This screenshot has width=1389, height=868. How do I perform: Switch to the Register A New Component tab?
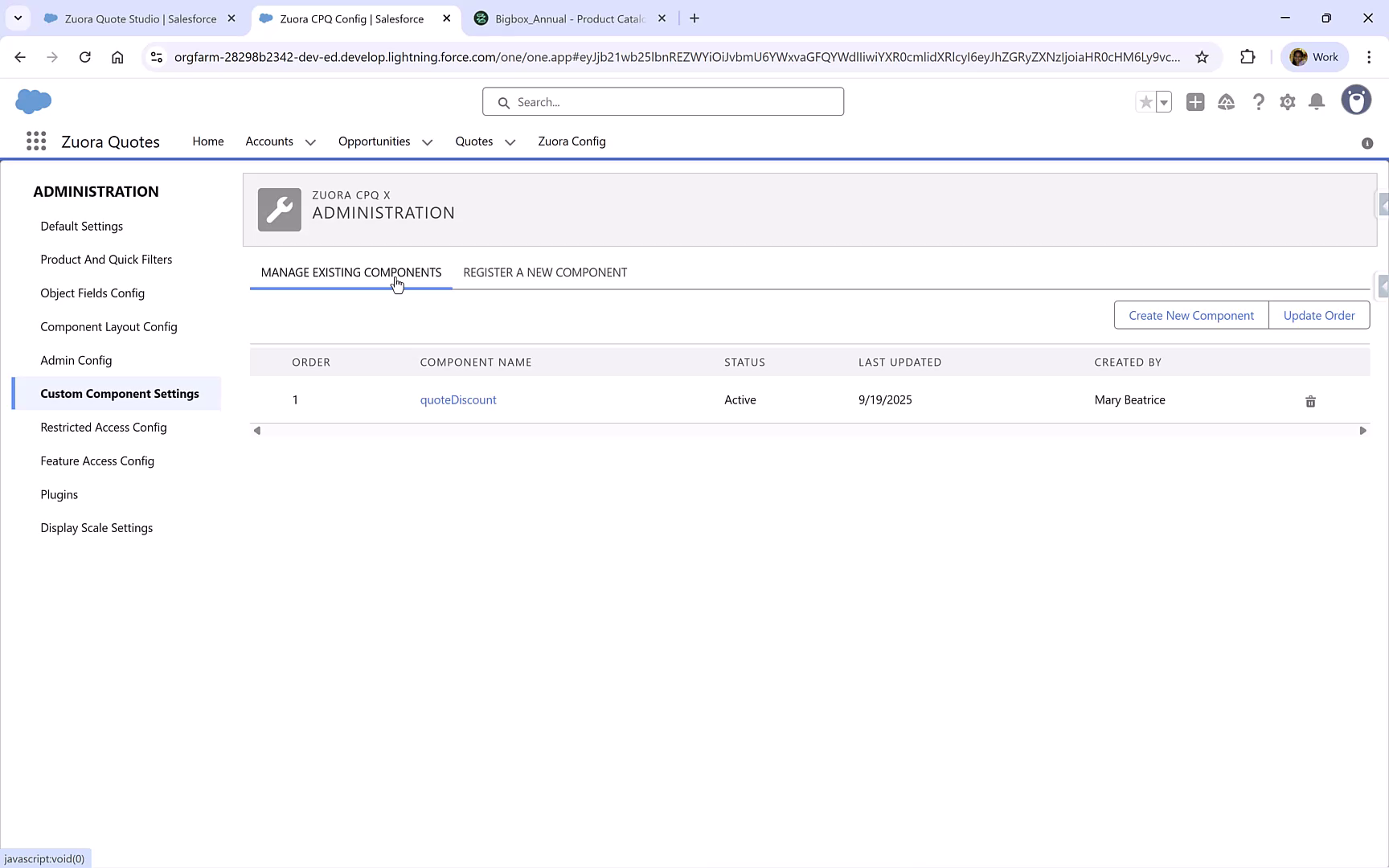click(x=544, y=272)
